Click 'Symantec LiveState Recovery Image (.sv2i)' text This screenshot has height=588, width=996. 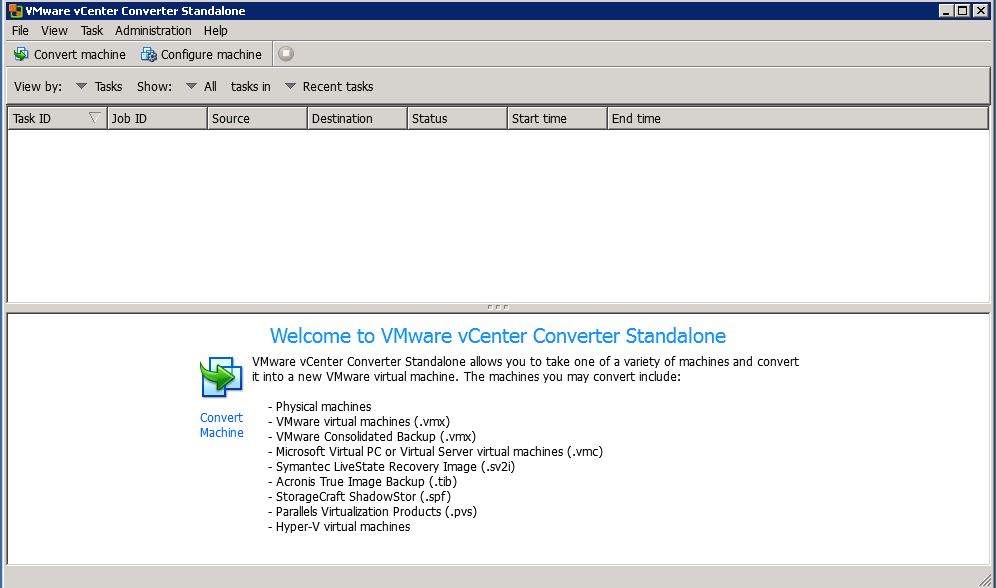coord(395,467)
